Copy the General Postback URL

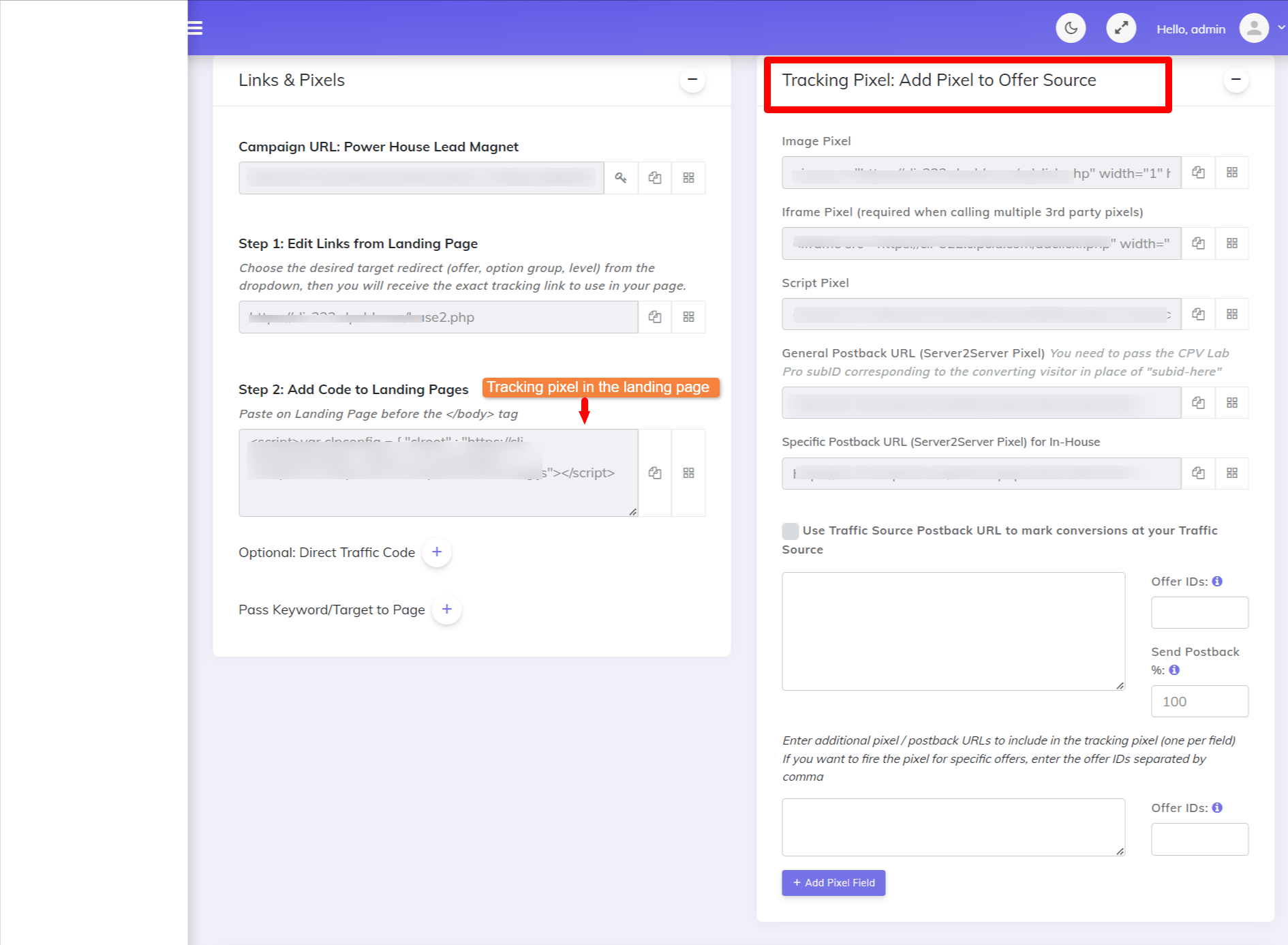click(x=1198, y=402)
